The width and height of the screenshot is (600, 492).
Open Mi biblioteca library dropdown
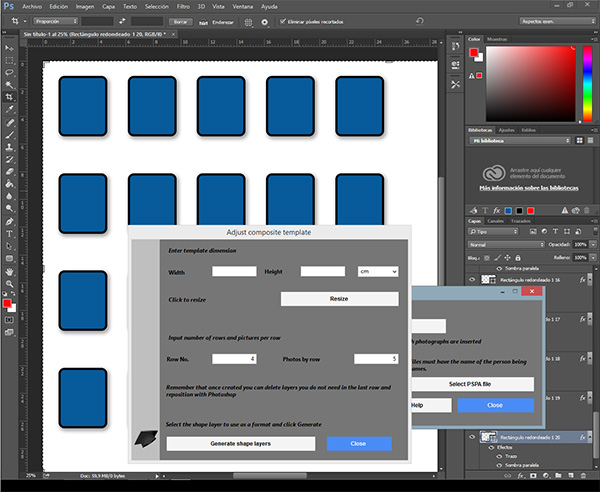point(520,141)
